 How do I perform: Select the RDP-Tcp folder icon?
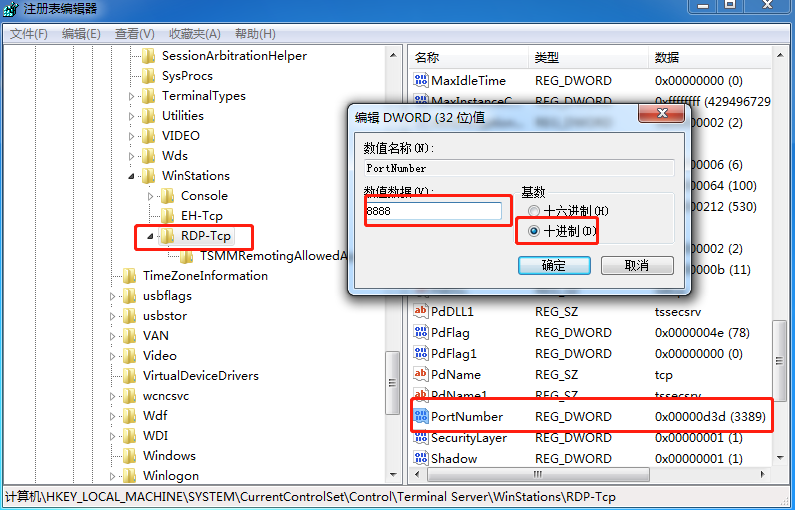coord(167,236)
